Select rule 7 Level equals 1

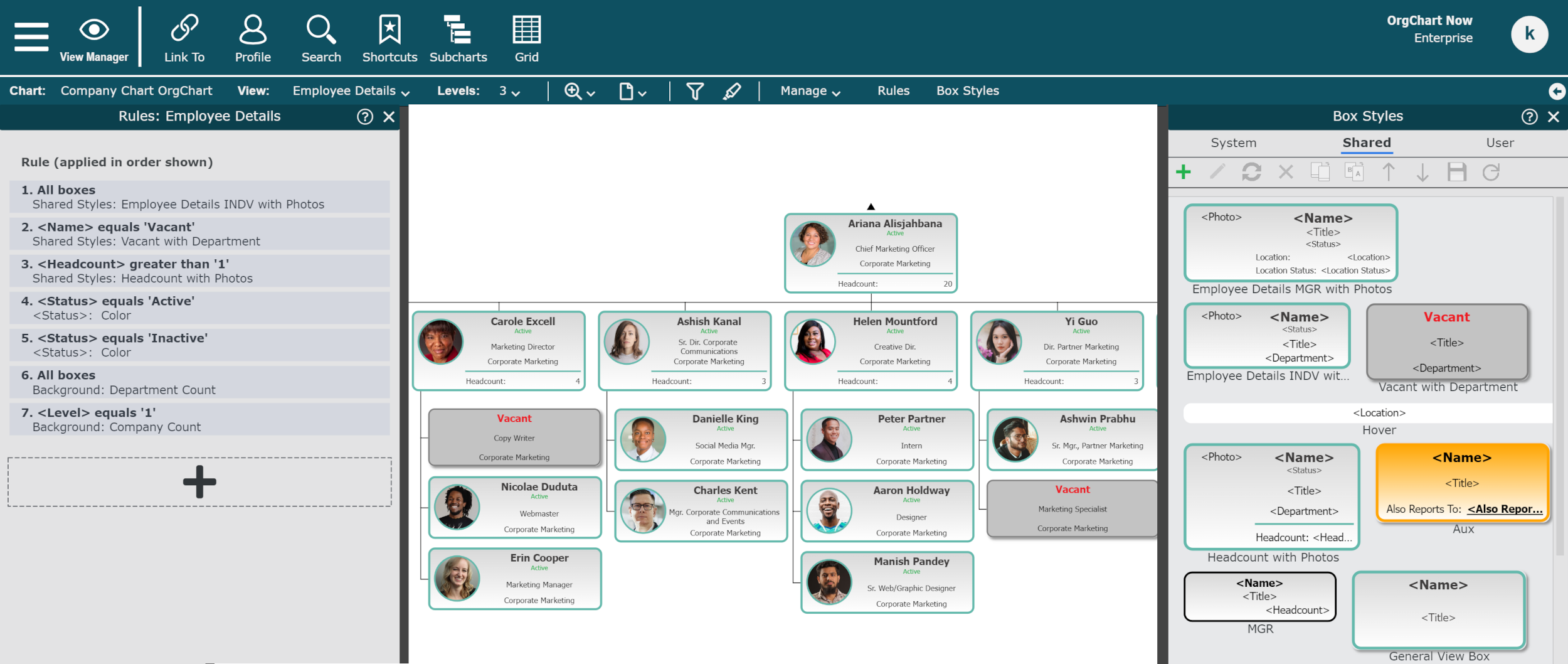[199, 419]
